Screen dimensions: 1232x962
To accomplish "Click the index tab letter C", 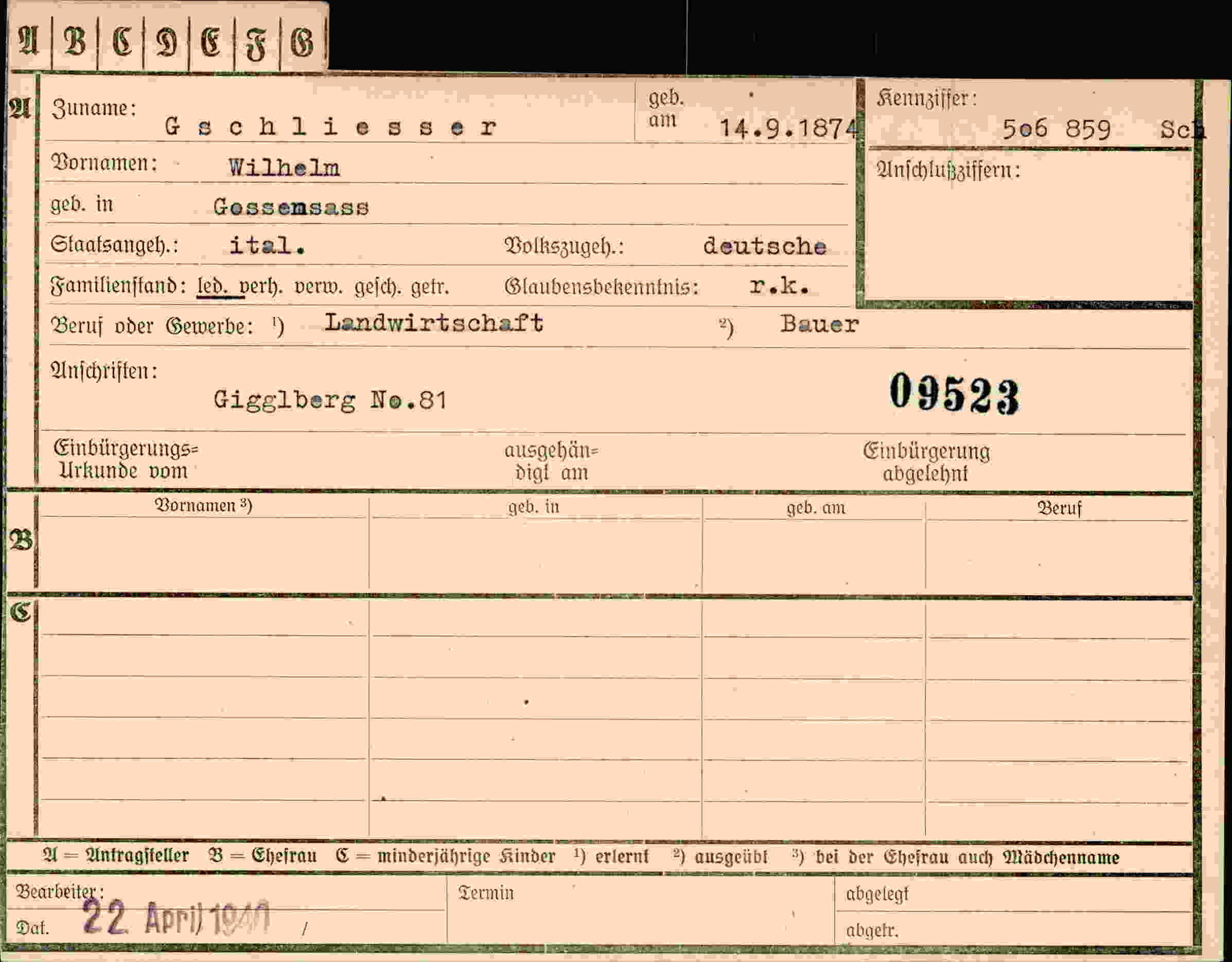I will (122, 41).
